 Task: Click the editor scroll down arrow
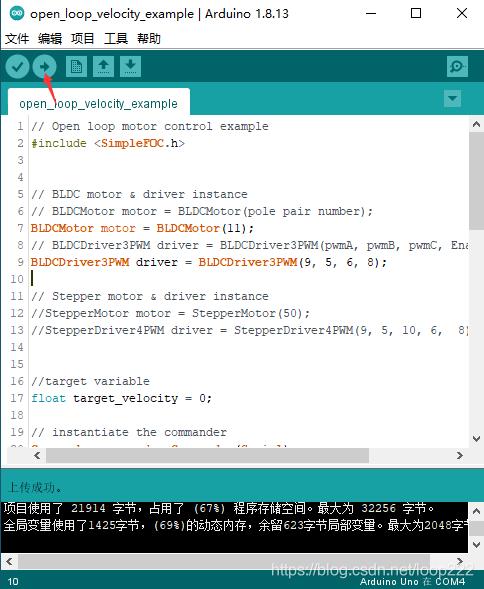(x=476, y=438)
